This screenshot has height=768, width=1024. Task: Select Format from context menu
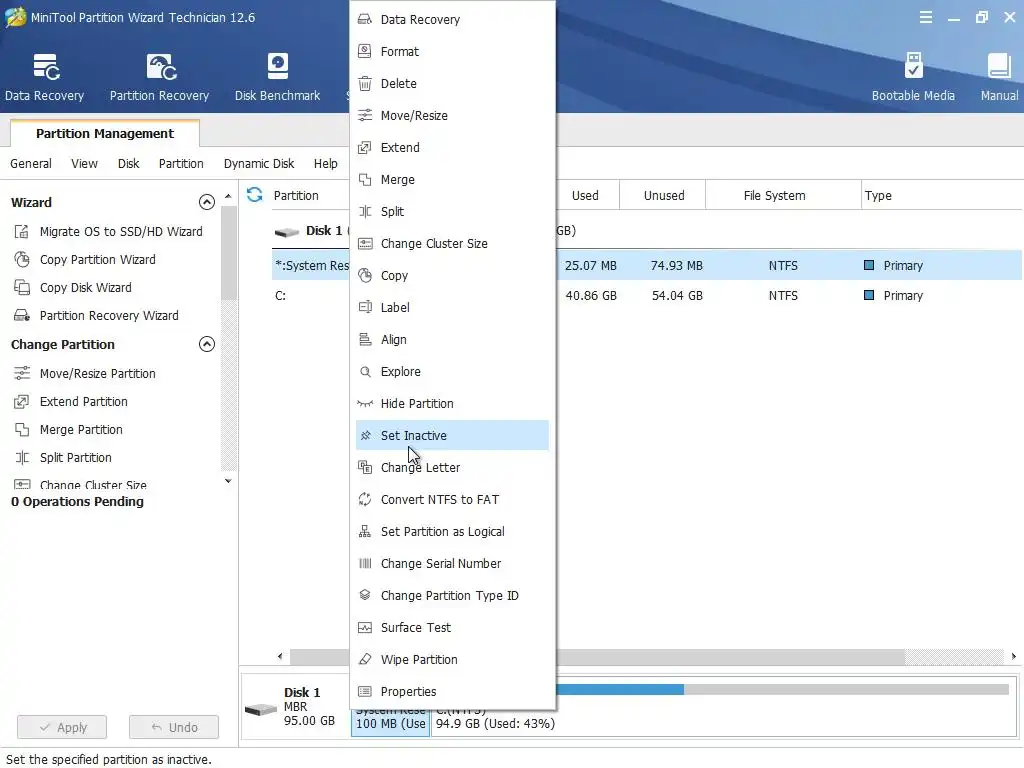[453, 52]
